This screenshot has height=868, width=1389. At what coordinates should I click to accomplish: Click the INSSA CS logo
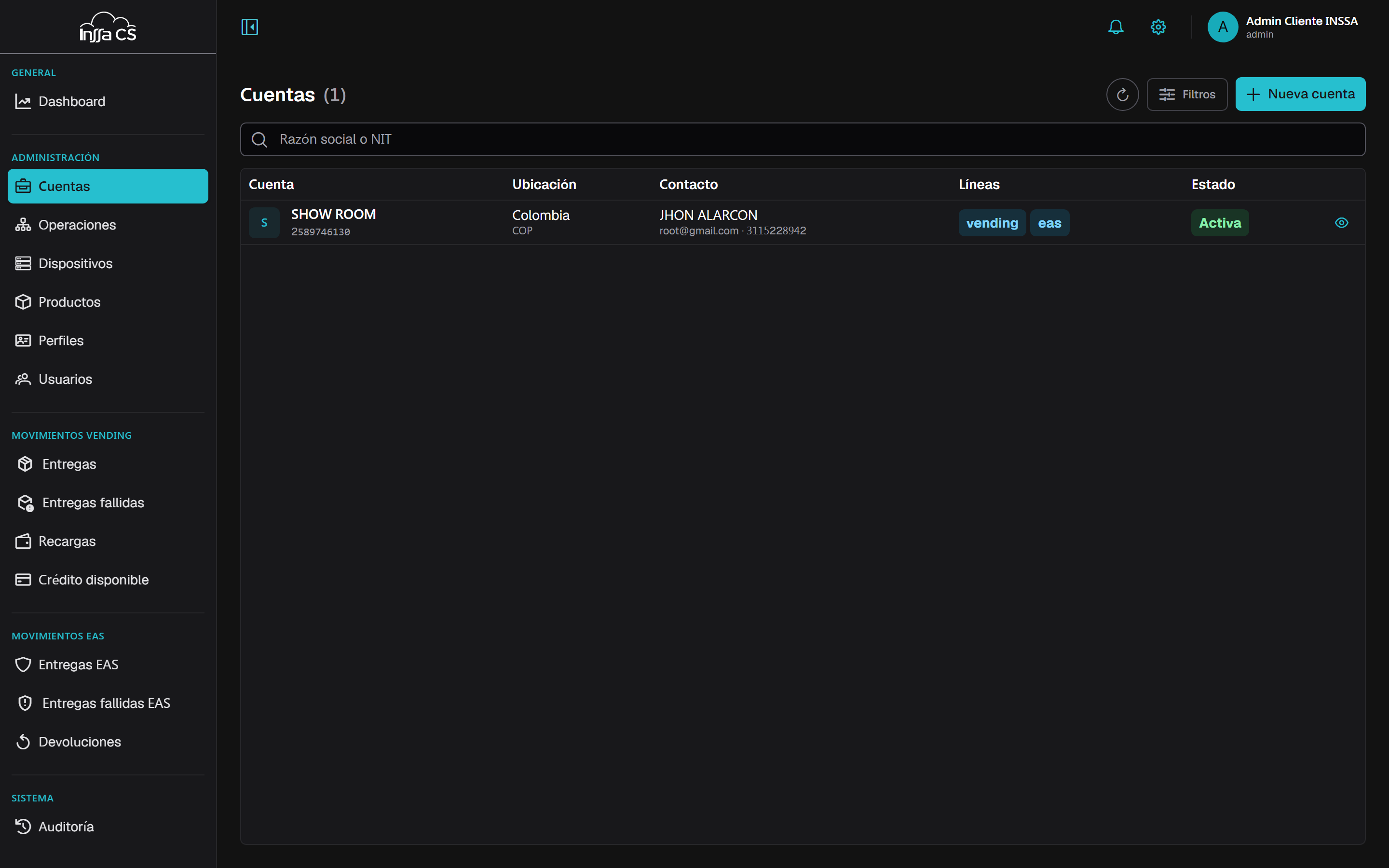108,27
